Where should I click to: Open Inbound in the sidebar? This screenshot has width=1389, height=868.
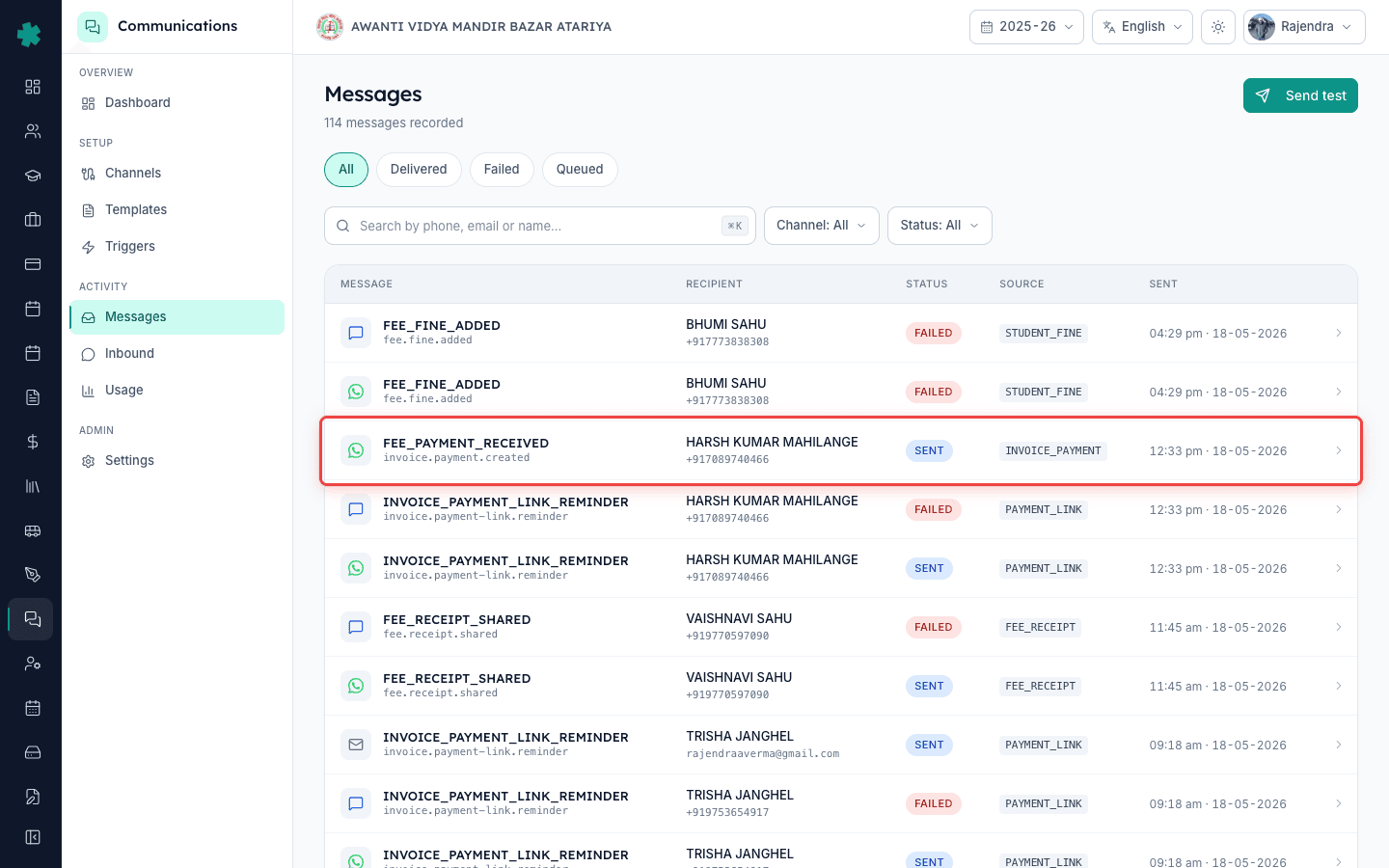coord(177,354)
